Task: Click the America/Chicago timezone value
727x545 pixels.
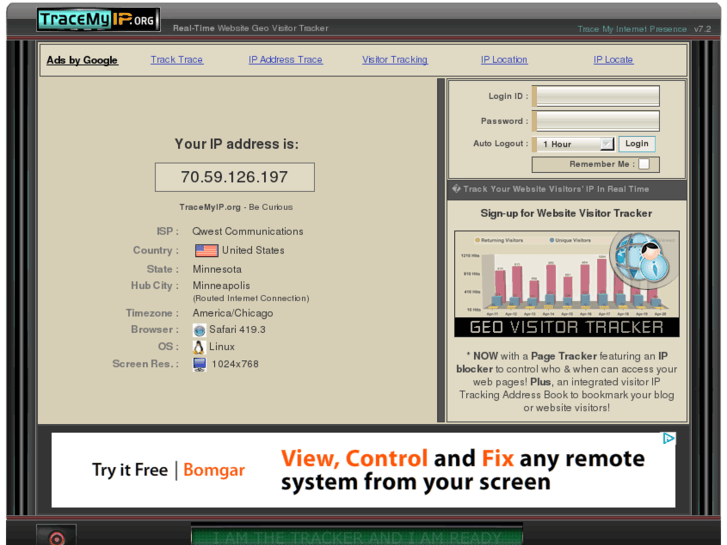Action: tap(233, 313)
